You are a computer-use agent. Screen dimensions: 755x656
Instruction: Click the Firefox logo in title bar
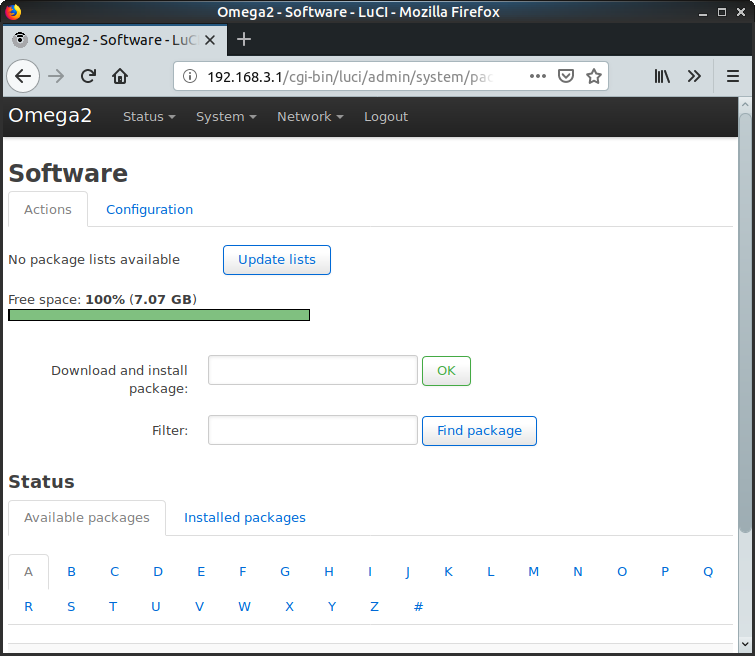coord(13,12)
